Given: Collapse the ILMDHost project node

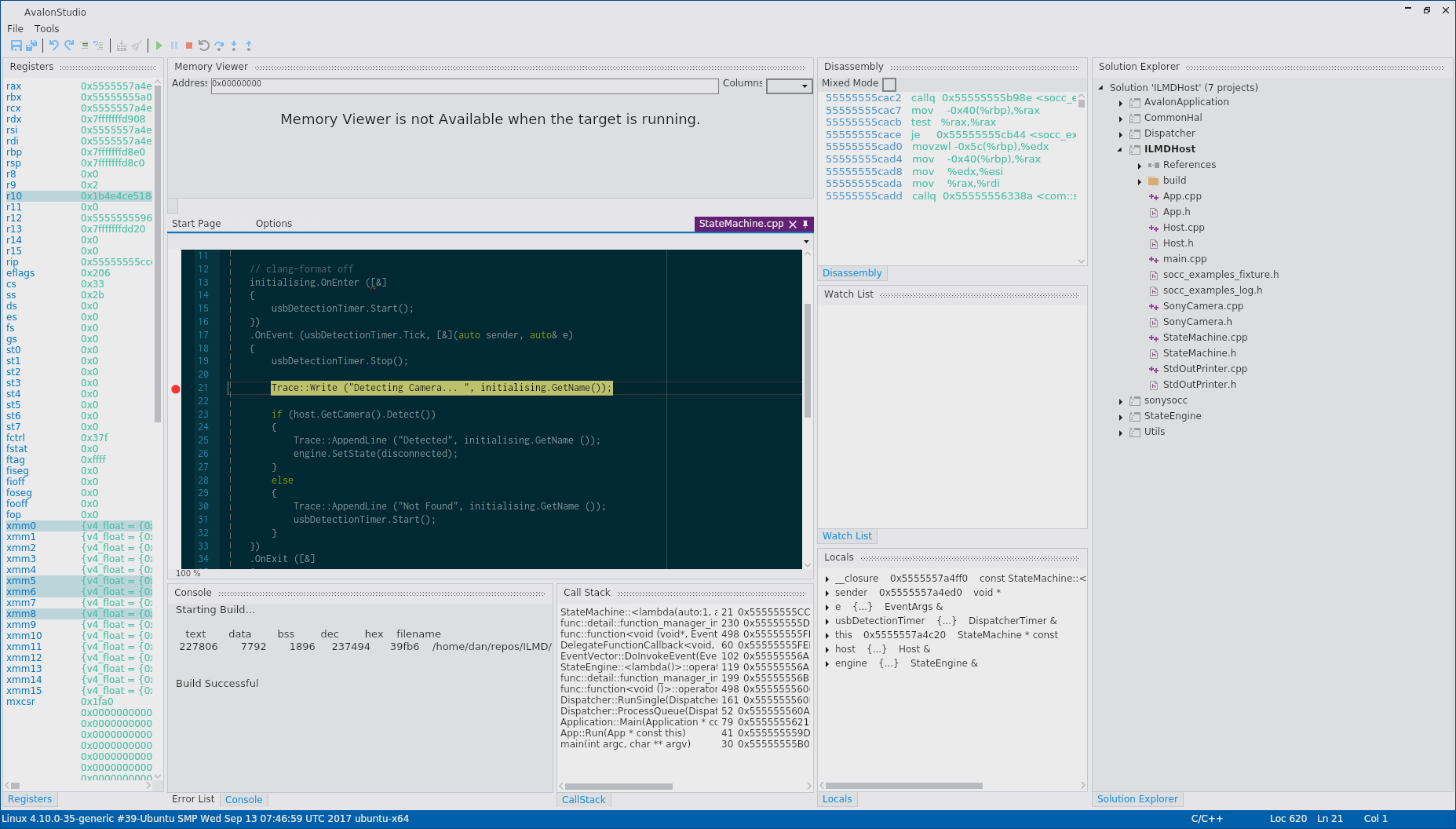Looking at the screenshot, I should click(x=1120, y=149).
